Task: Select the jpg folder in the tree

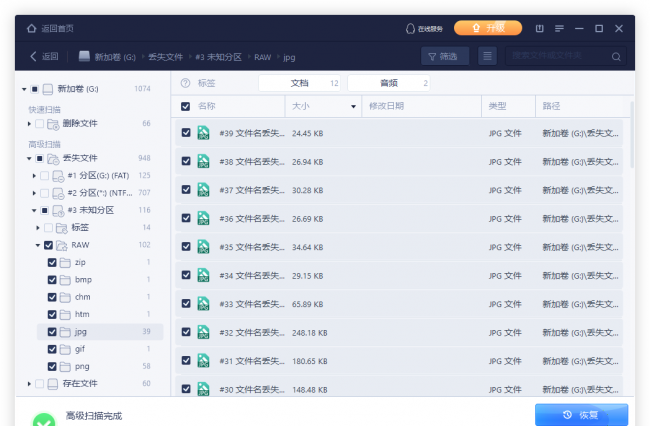Action: pos(100,332)
